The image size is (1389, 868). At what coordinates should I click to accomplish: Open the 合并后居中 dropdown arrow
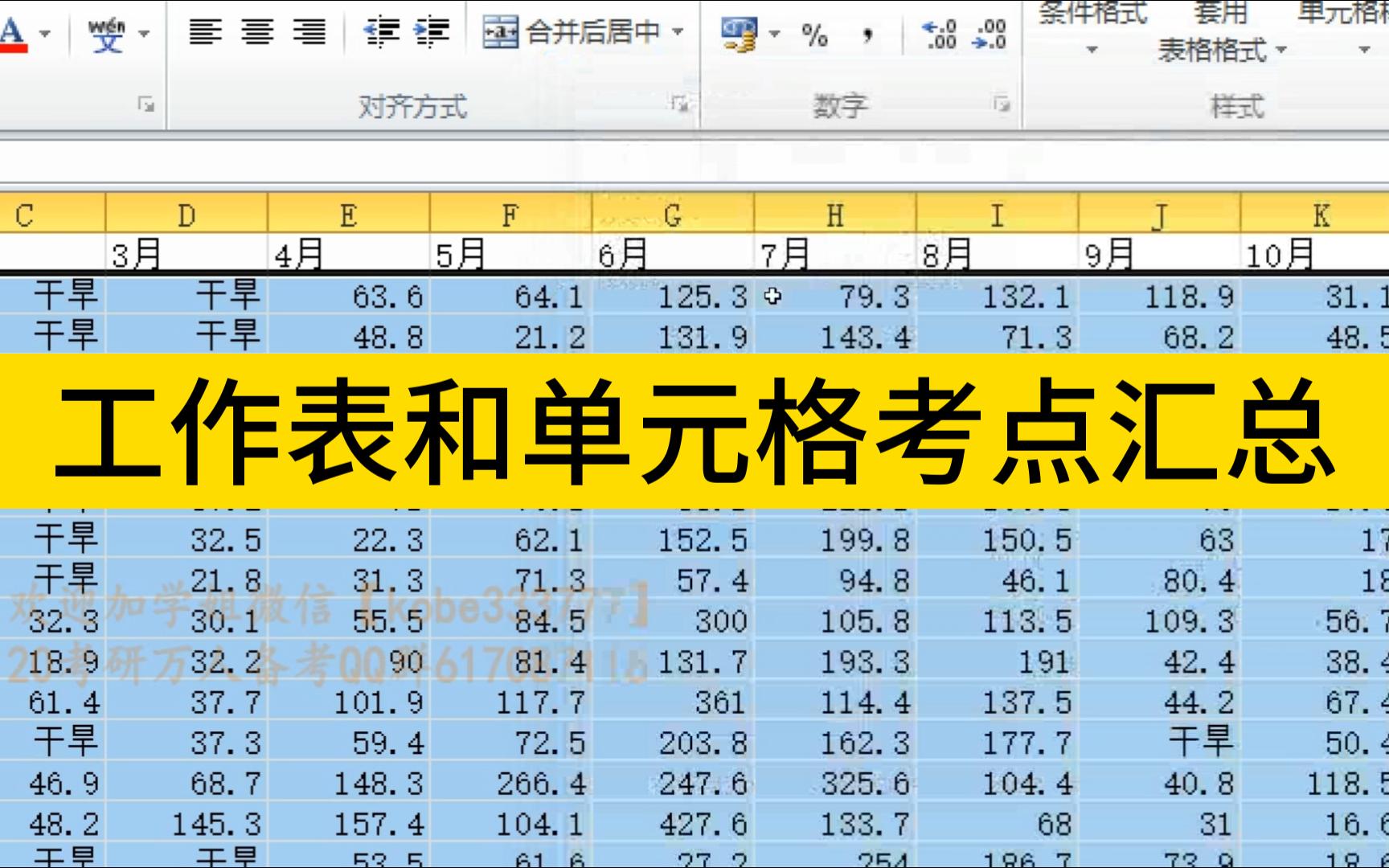(678, 32)
